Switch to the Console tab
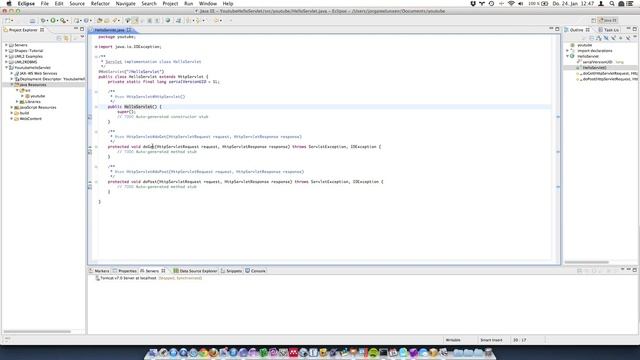 click(x=256, y=271)
